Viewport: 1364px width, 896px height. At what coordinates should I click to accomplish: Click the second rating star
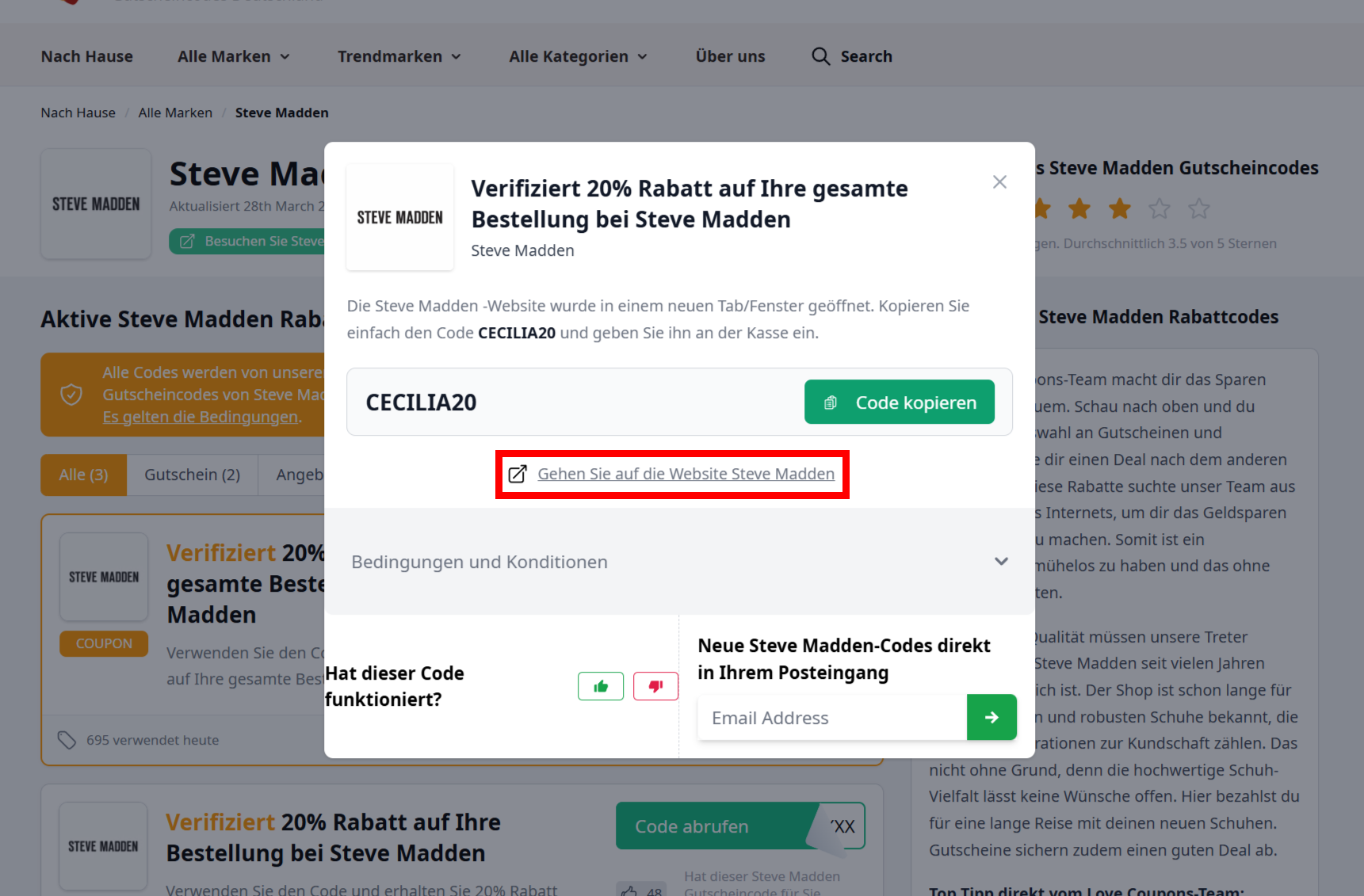coord(1079,208)
